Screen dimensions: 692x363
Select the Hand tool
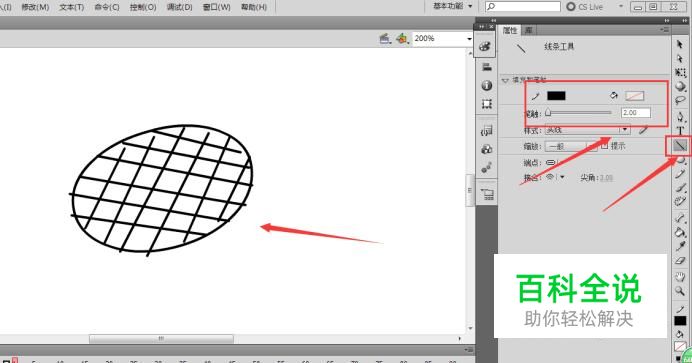click(680, 277)
